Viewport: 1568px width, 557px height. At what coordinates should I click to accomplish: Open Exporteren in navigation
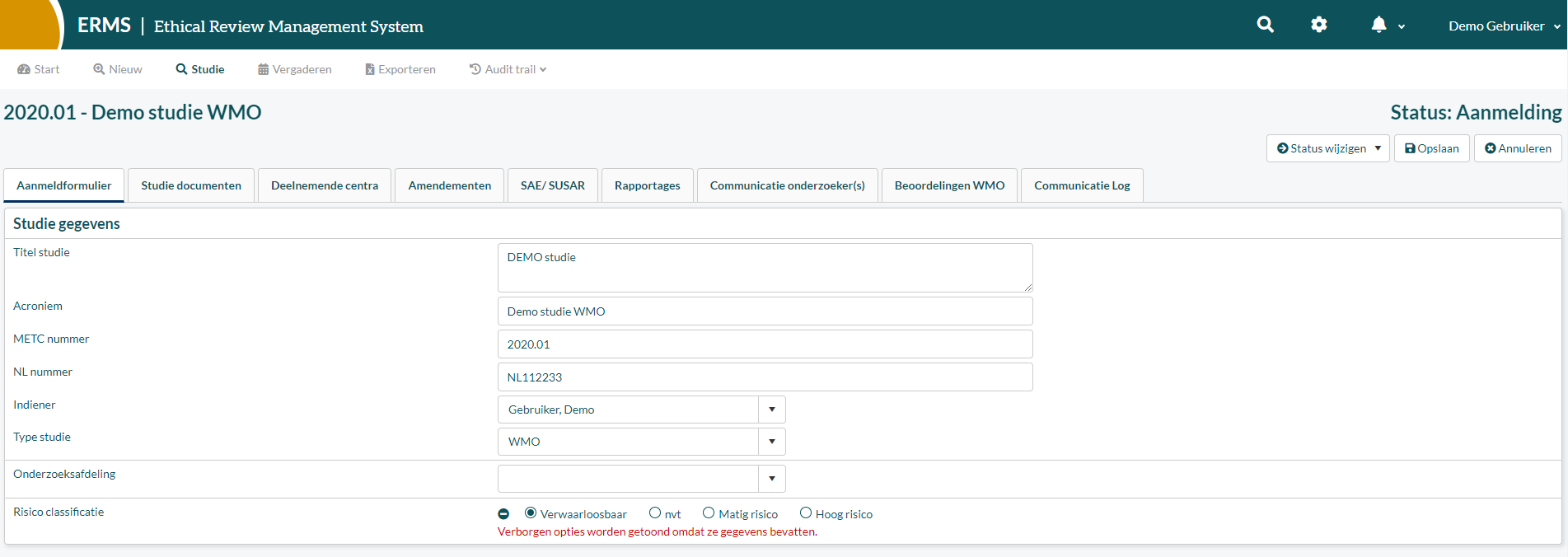pos(400,69)
